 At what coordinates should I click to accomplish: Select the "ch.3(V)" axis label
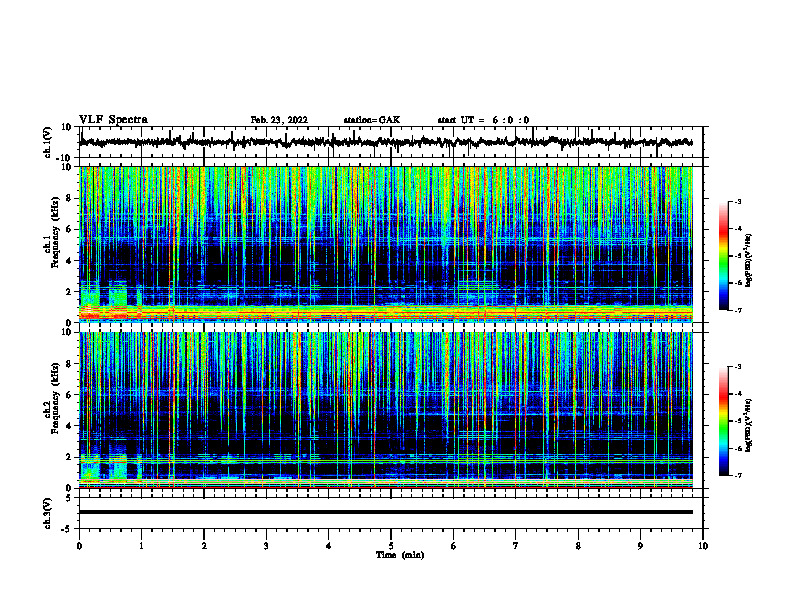(x=48, y=513)
